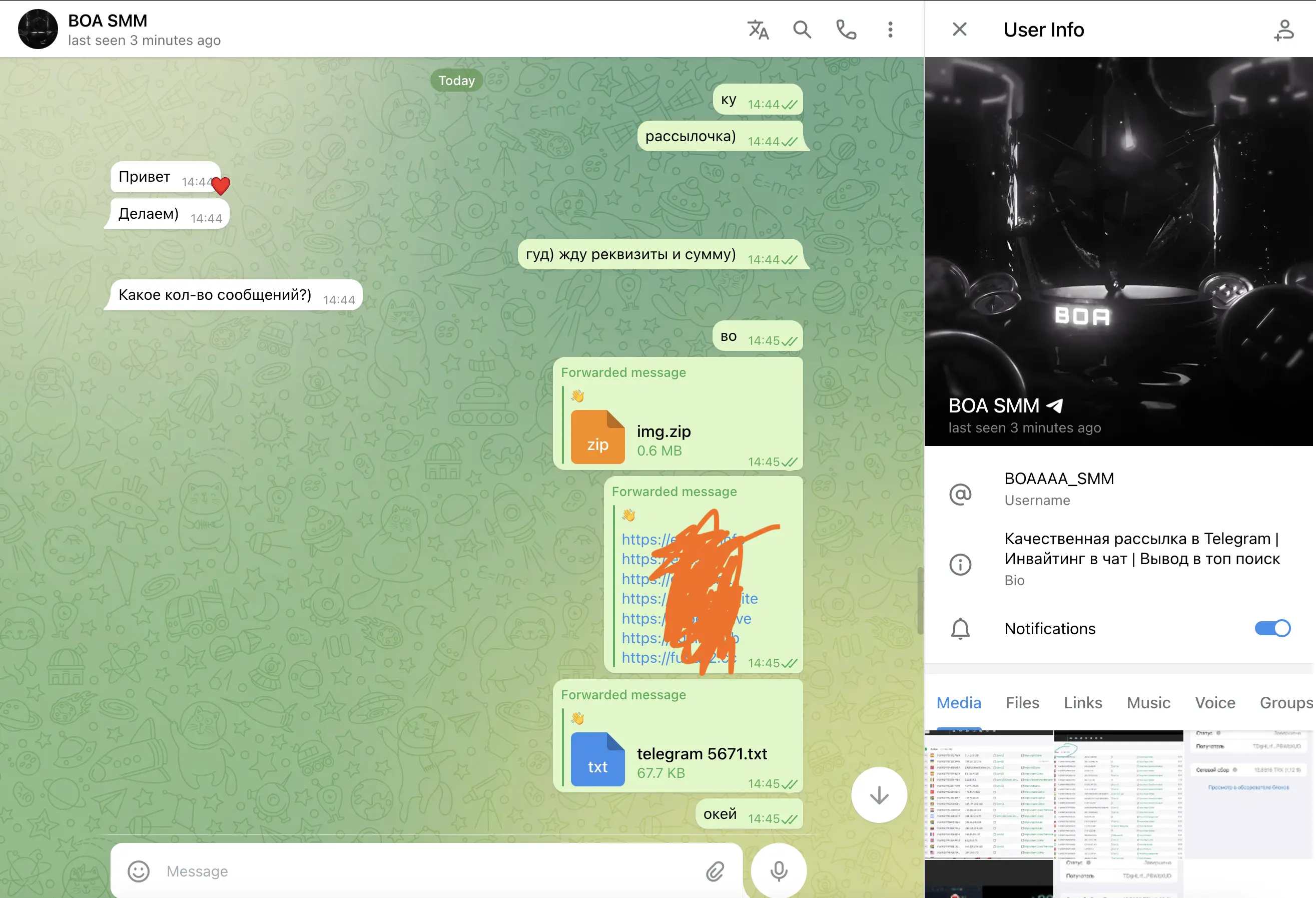Start a voice call with BOA SMM
This screenshot has width=1316, height=898.
click(846, 30)
